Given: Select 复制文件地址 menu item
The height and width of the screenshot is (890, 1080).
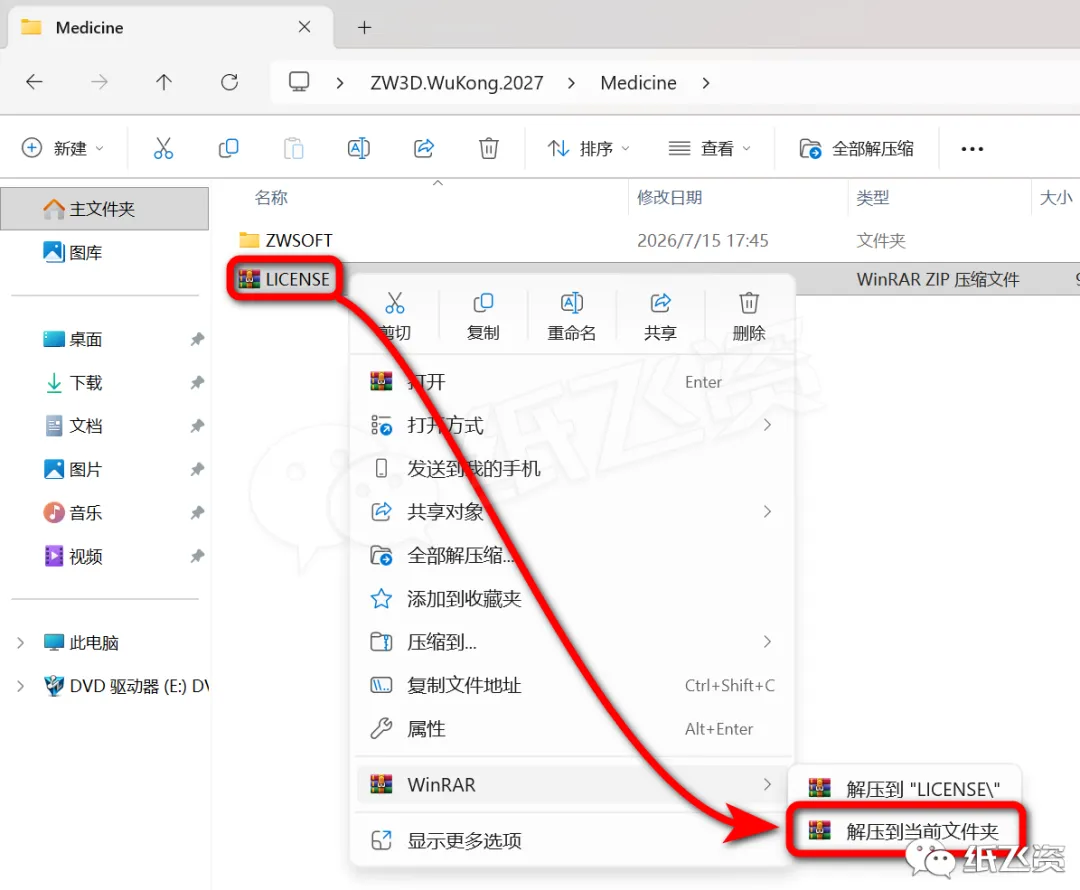Looking at the screenshot, I should [x=572, y=685].
